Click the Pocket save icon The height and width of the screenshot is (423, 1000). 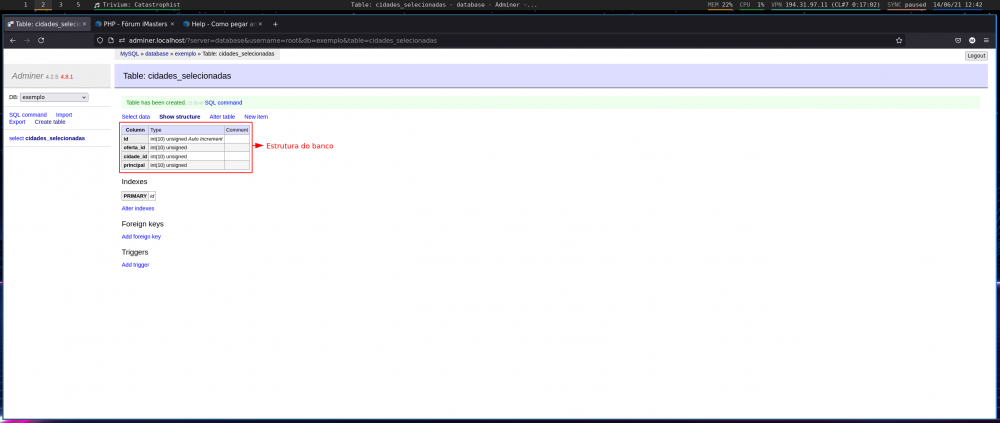957,40
